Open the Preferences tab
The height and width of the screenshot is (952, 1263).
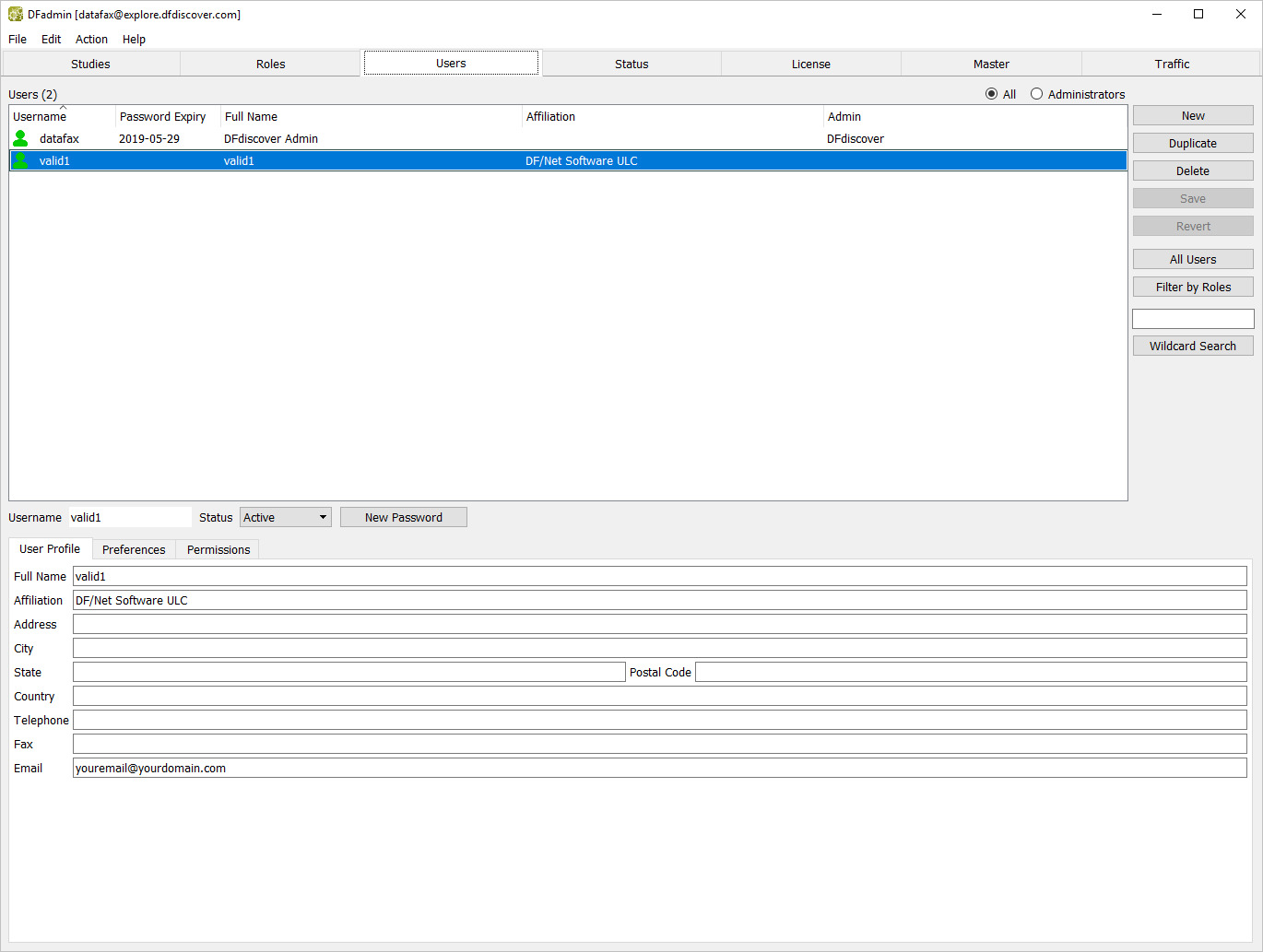[134, 549]
